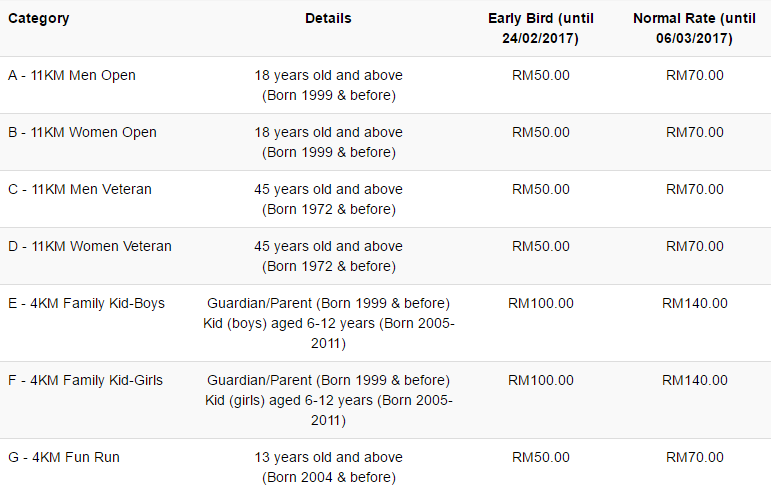Select the B - 11KM Women Open category
771x500 pixels.
click(82, 133)
